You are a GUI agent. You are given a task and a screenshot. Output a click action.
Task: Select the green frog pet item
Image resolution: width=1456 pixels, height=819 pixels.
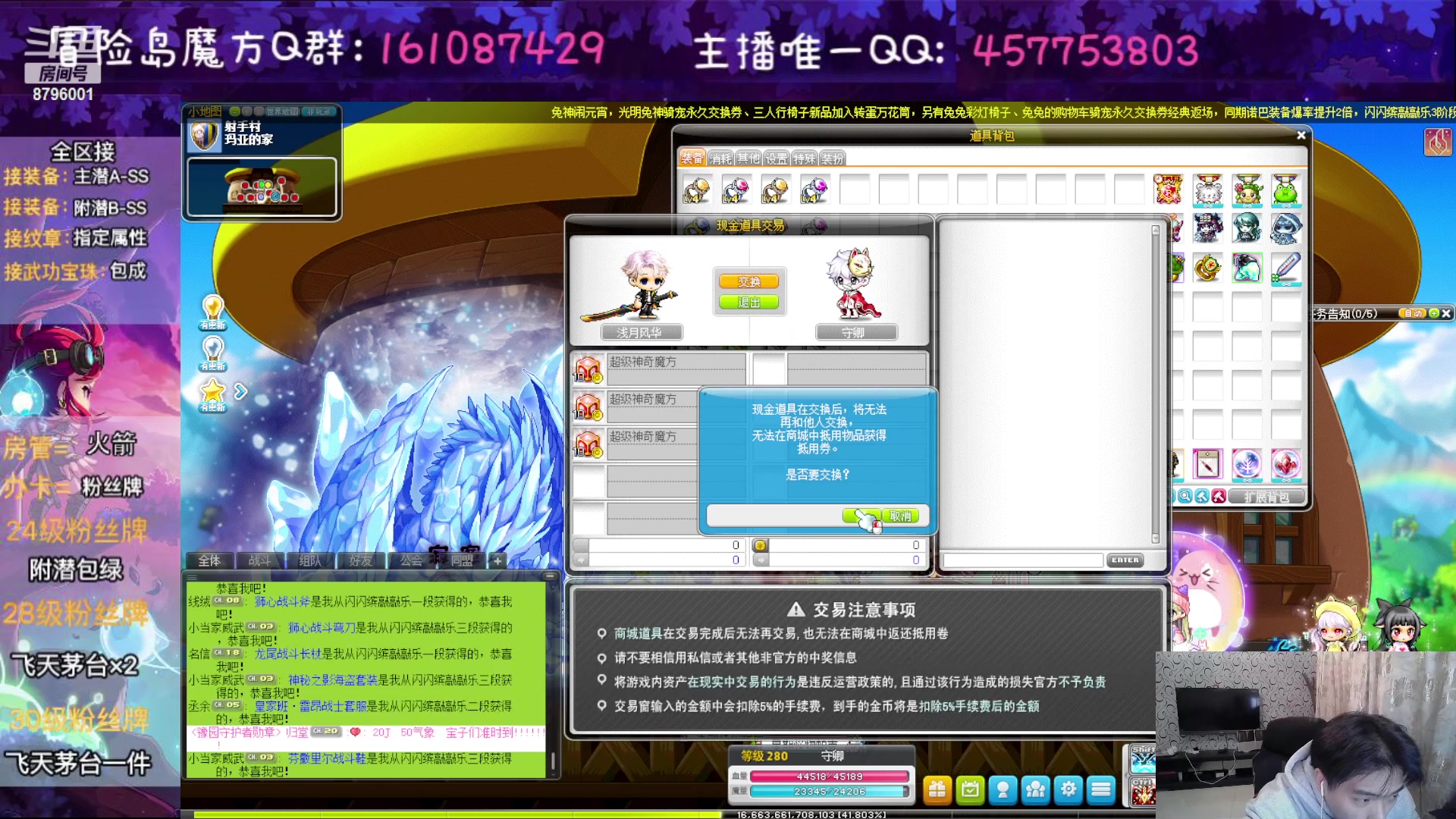[1287, 190]
